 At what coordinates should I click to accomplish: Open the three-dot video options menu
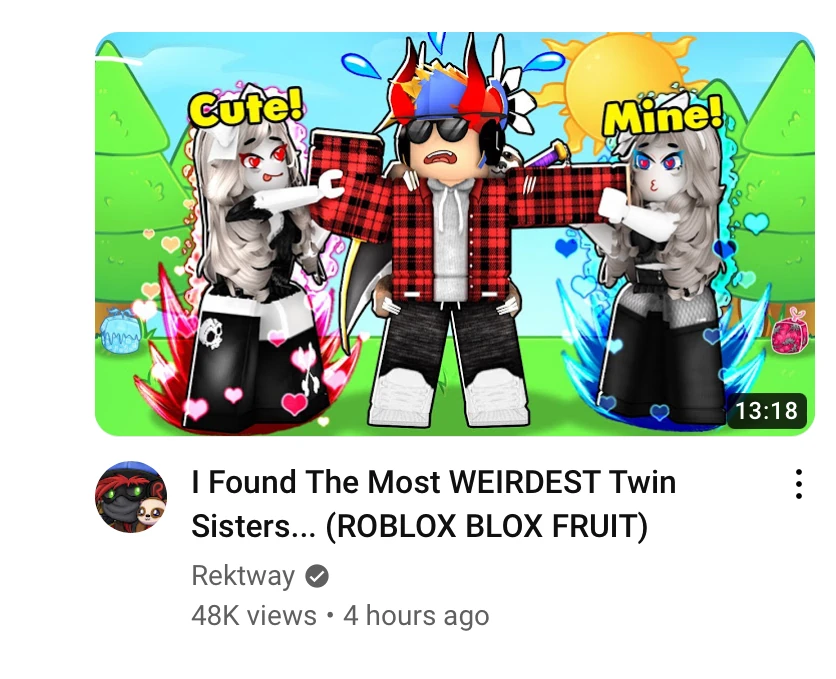click(x=798, y=484)
